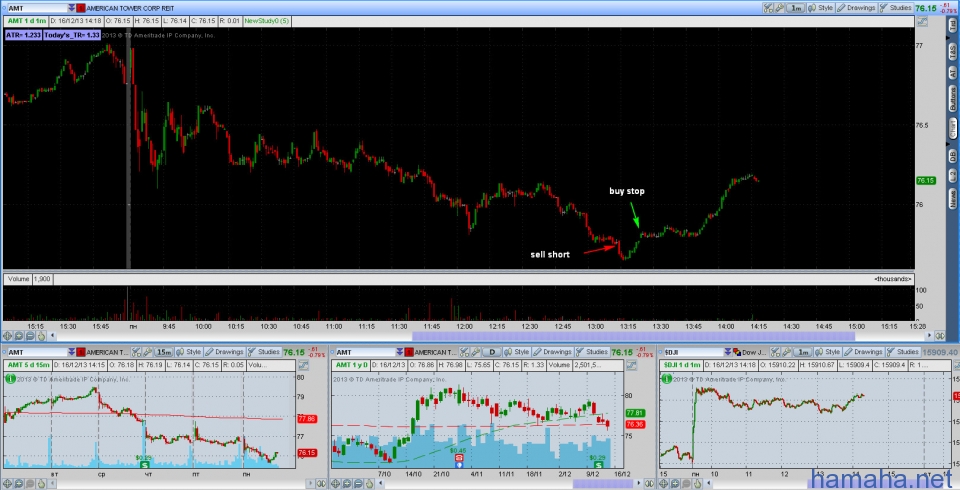
Task: Change the 1m timeframe on main chart
Action: click(x=796, y=7)
